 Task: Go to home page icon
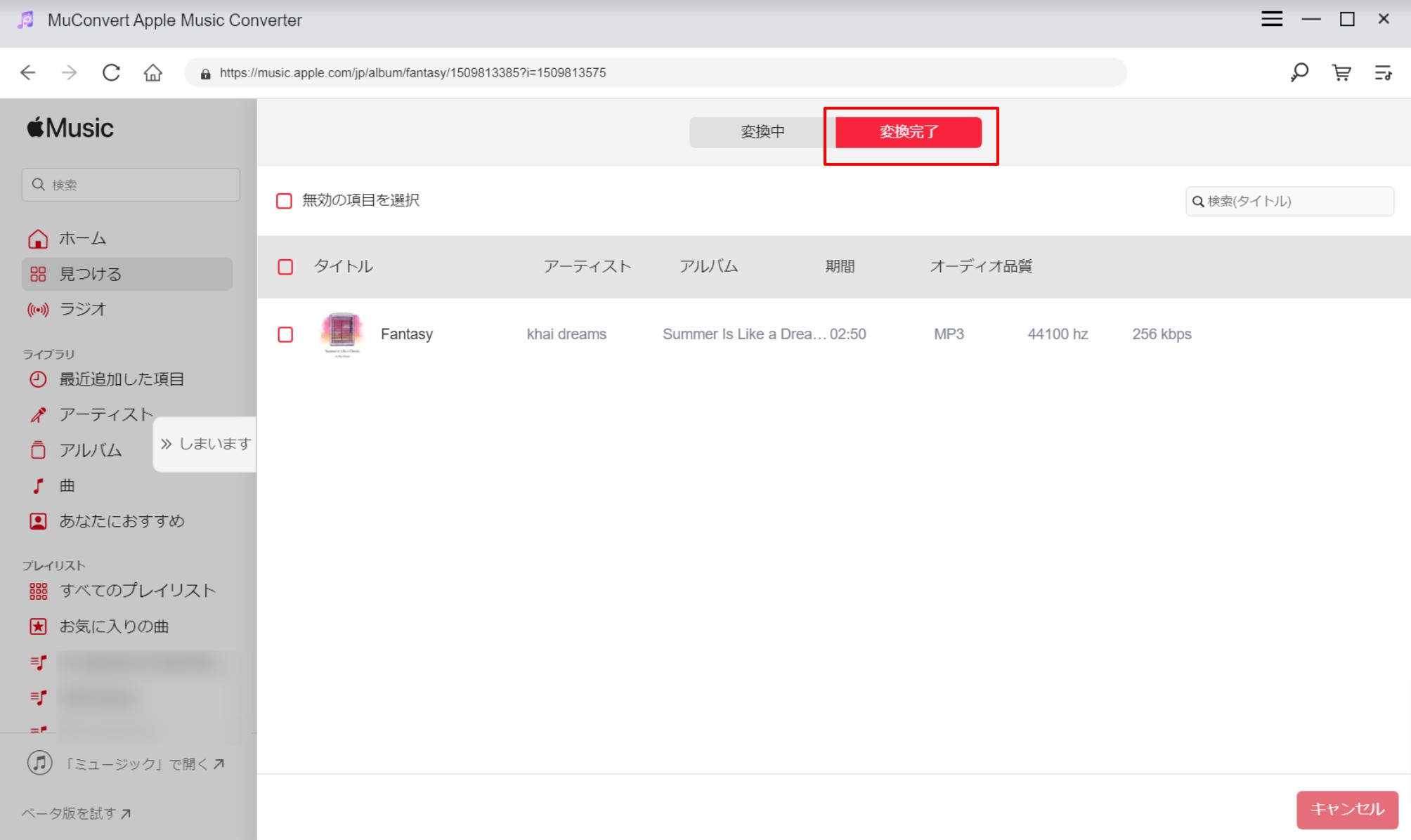pyautogui.click(x=152, y=72)
